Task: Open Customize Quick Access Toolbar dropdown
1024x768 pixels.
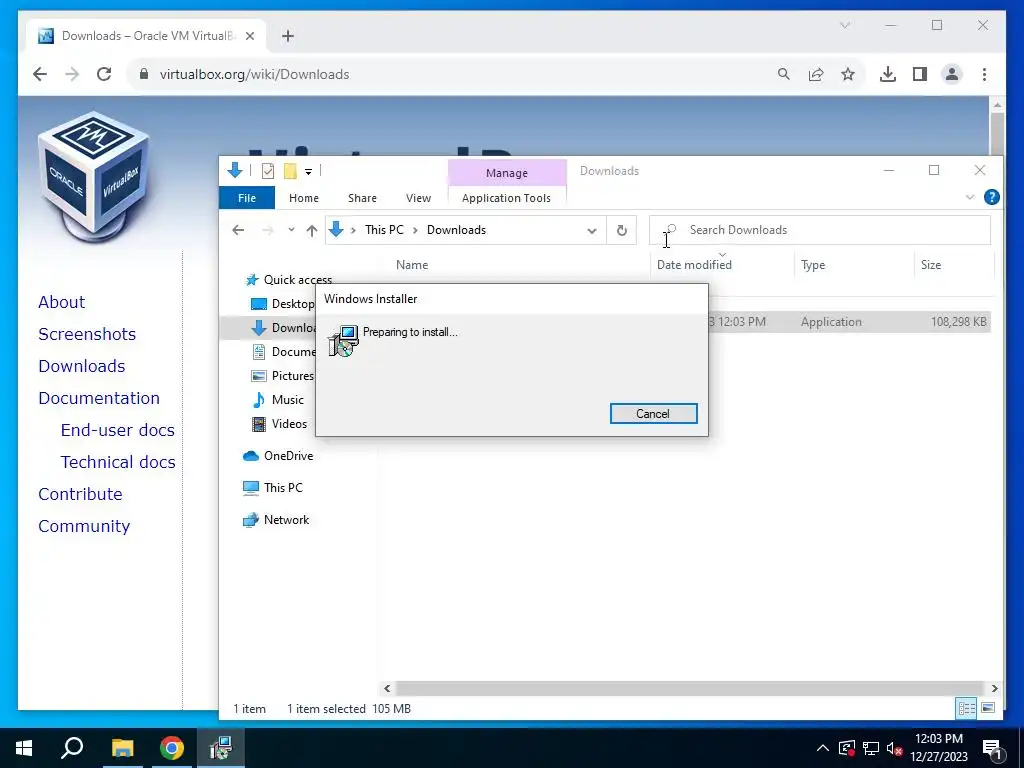Action: tap(308, 172)
